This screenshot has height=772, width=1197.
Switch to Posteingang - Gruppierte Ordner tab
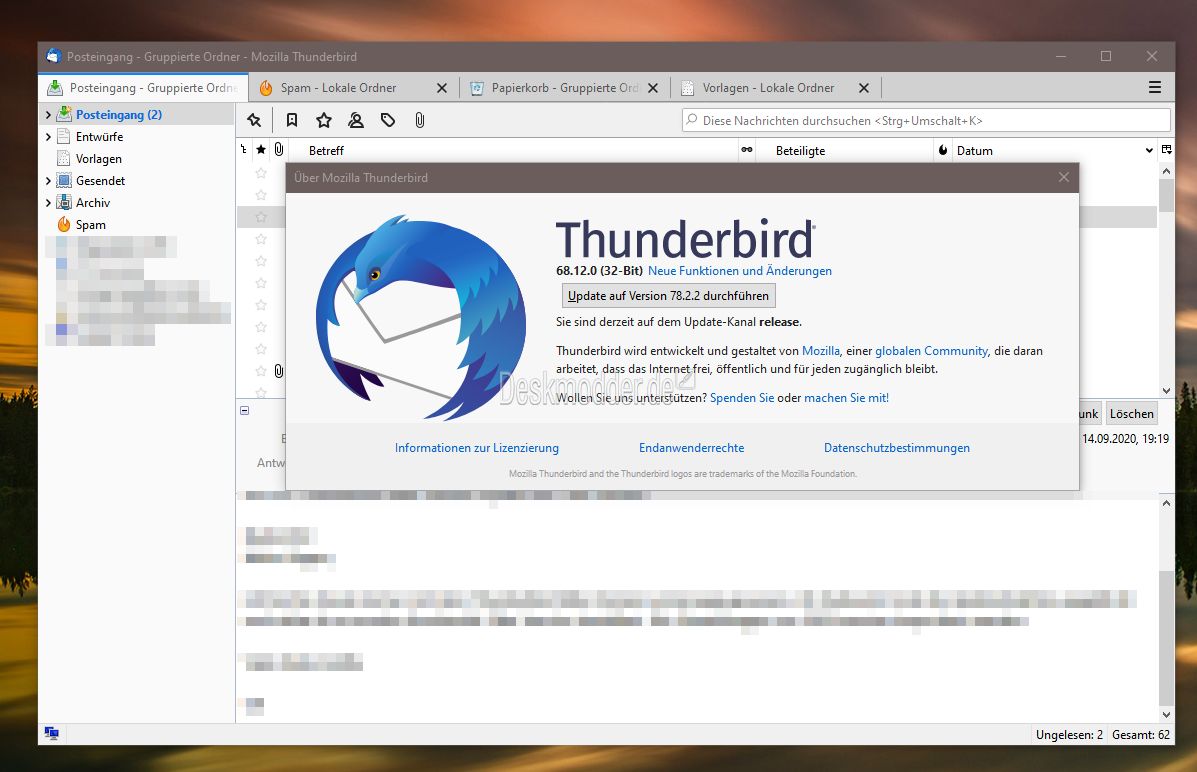[x=143, y=88]
